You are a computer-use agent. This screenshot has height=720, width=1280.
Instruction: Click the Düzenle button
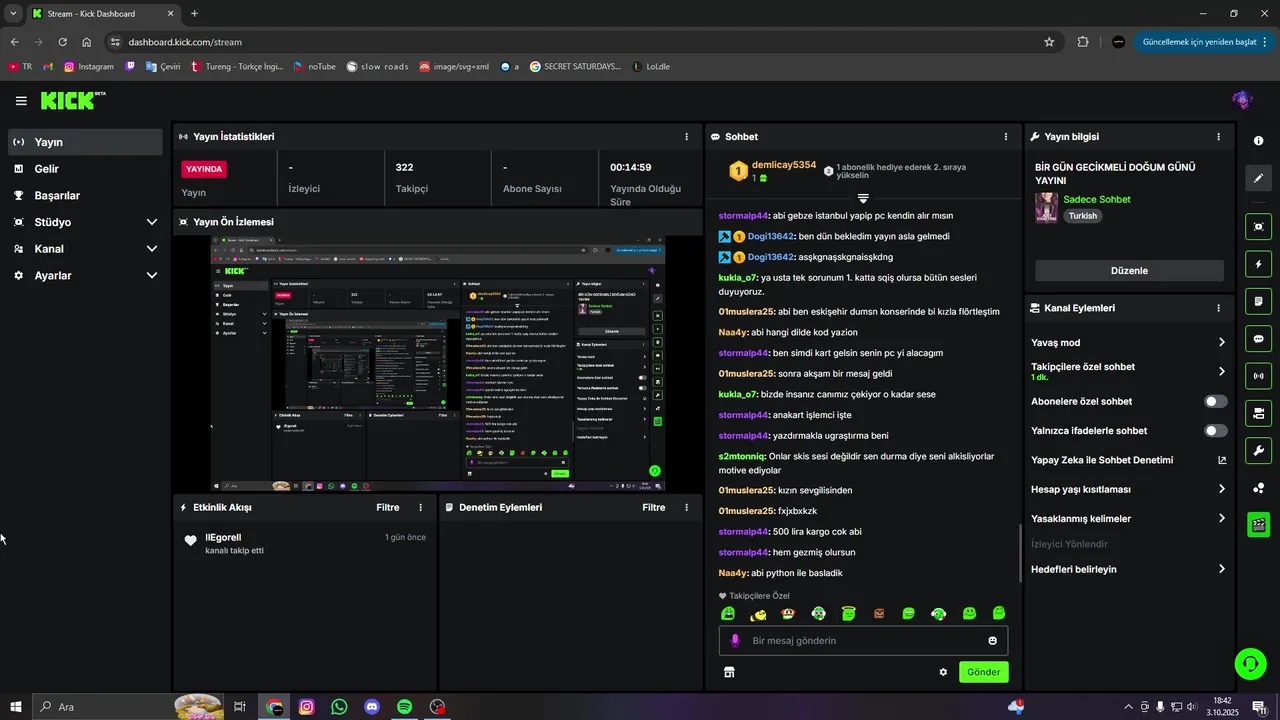coord(1129,271)
